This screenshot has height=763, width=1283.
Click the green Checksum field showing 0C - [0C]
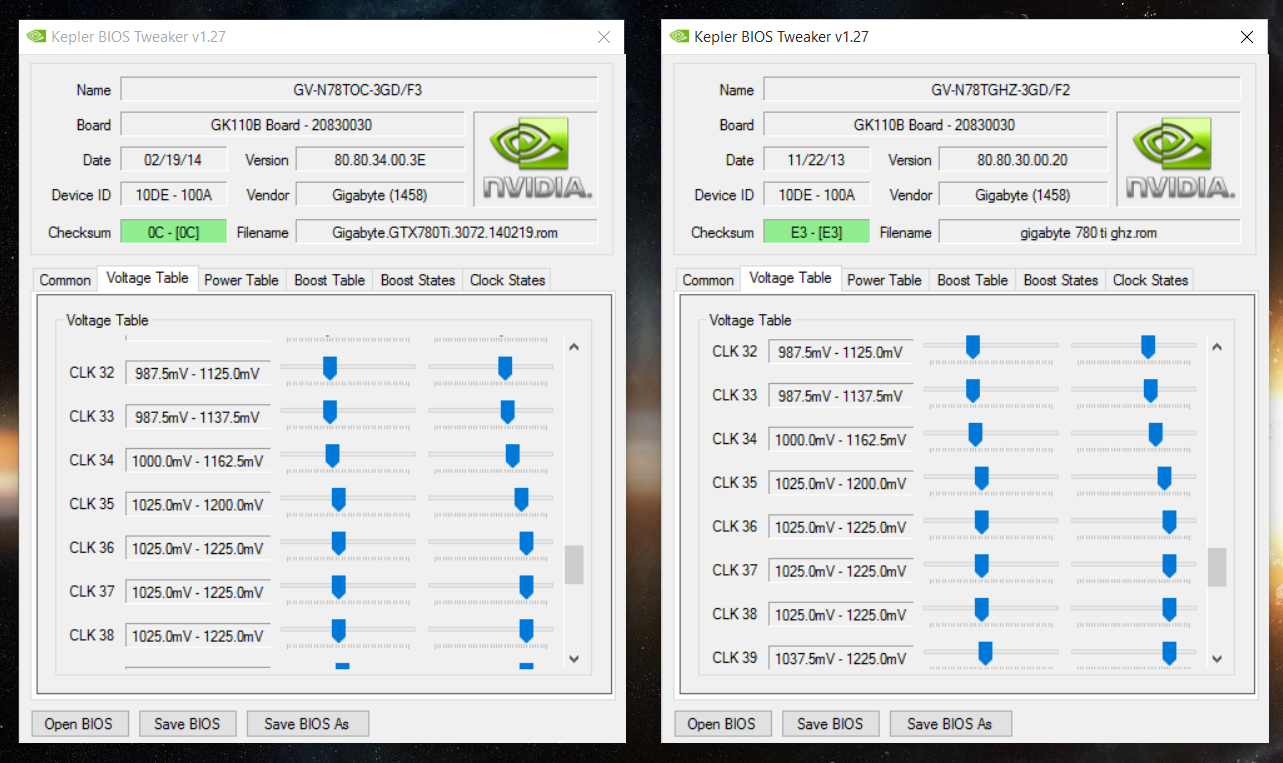point(173,232)
